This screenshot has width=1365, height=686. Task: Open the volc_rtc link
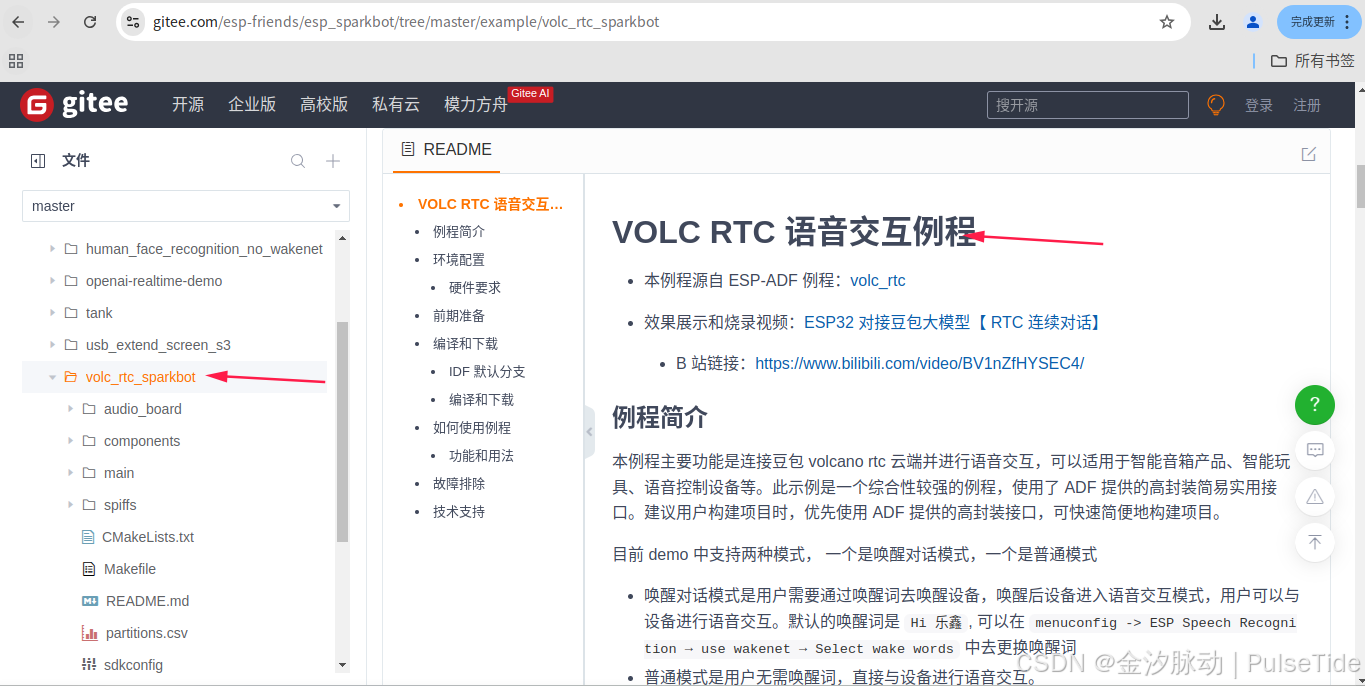[x=878, y=281]
